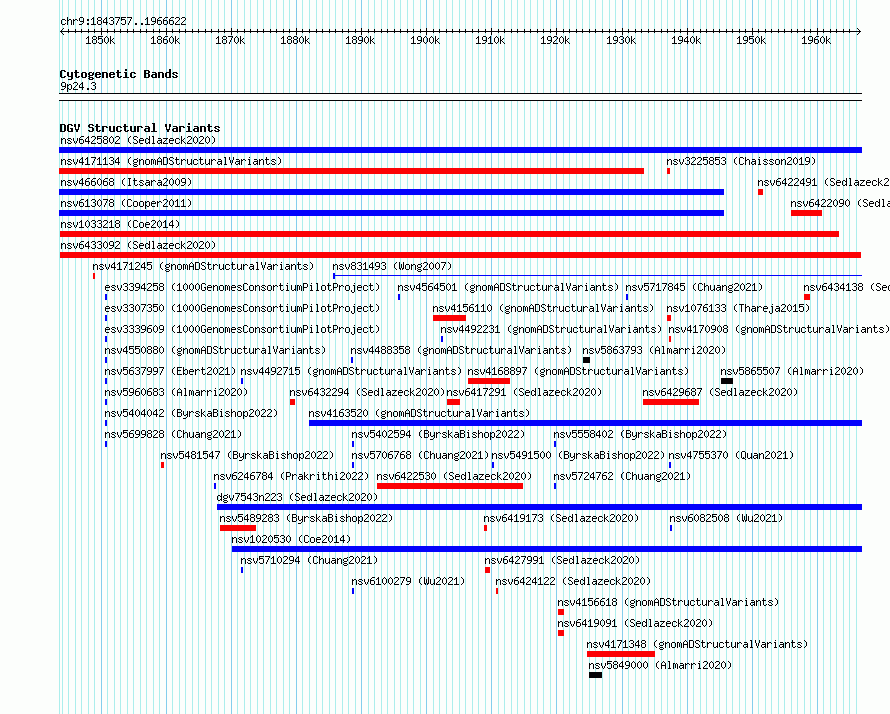890x714 pixels.
Task: Open nsv5404042 (ByrskaBishop2022) label
Action: coord(191,413)
